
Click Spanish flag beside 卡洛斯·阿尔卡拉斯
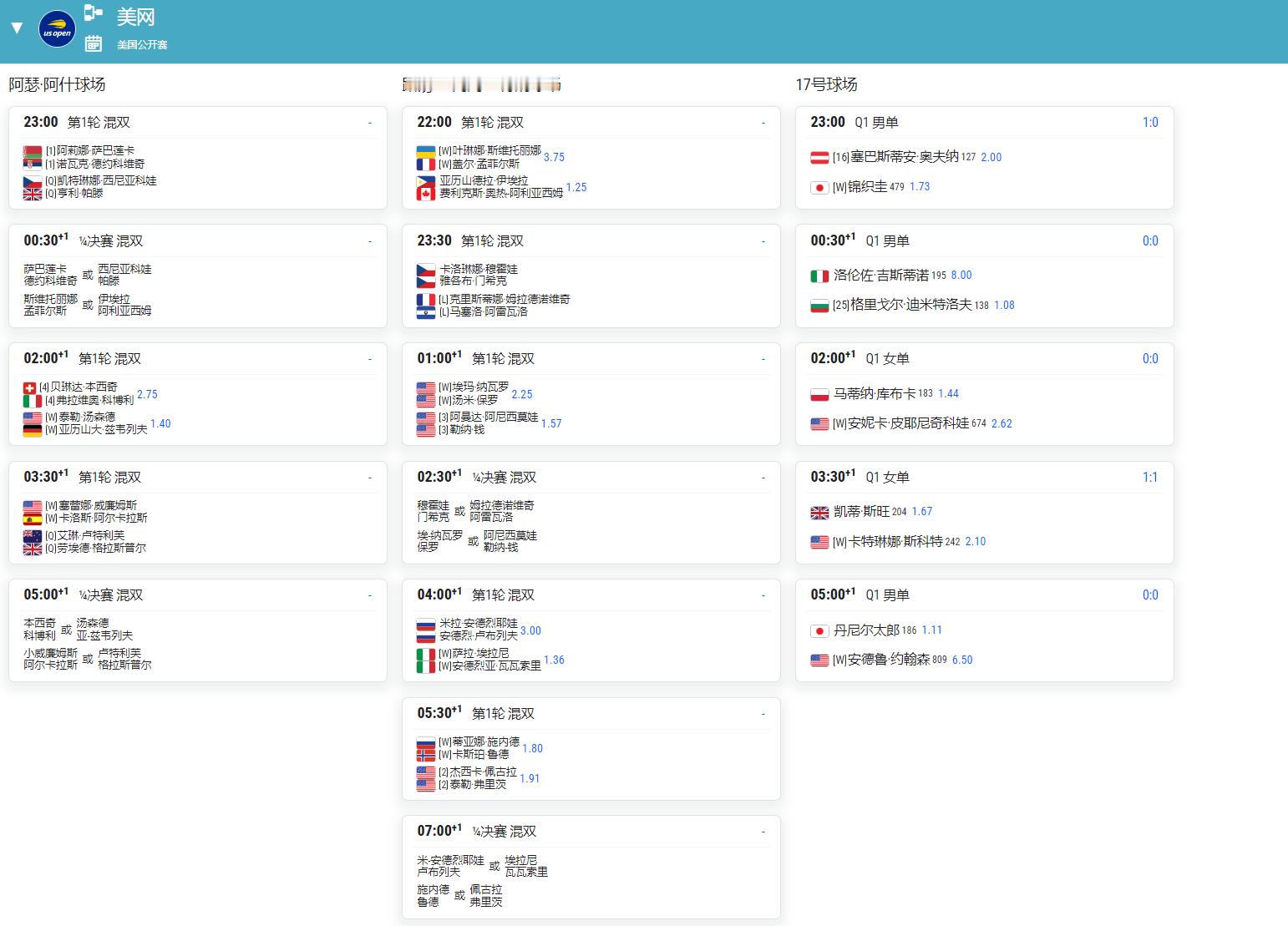[33, 519]
